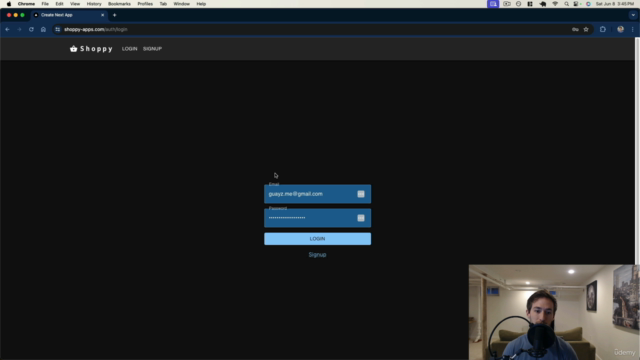The width and height of the screenshot is (640, 360).
Task: Click the saved password key icon
Action: [x=575, y=29]
